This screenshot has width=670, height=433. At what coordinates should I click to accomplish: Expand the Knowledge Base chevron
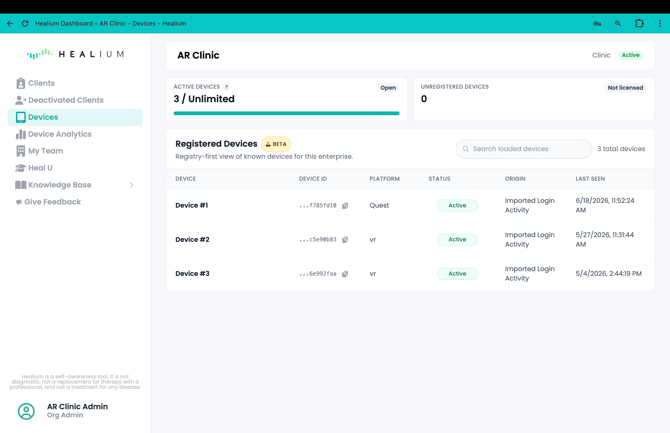[x=132, y=185]
